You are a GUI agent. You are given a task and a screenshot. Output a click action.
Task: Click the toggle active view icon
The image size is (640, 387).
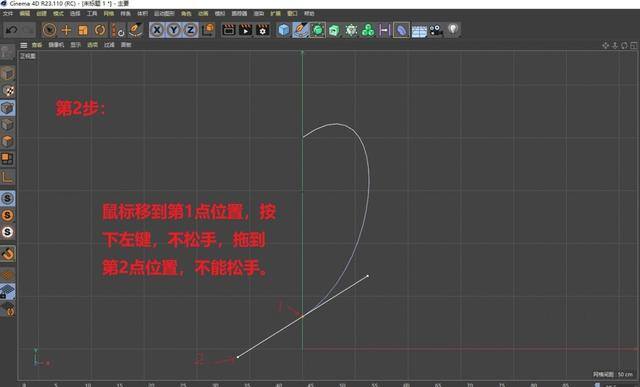tap(634, 45)
